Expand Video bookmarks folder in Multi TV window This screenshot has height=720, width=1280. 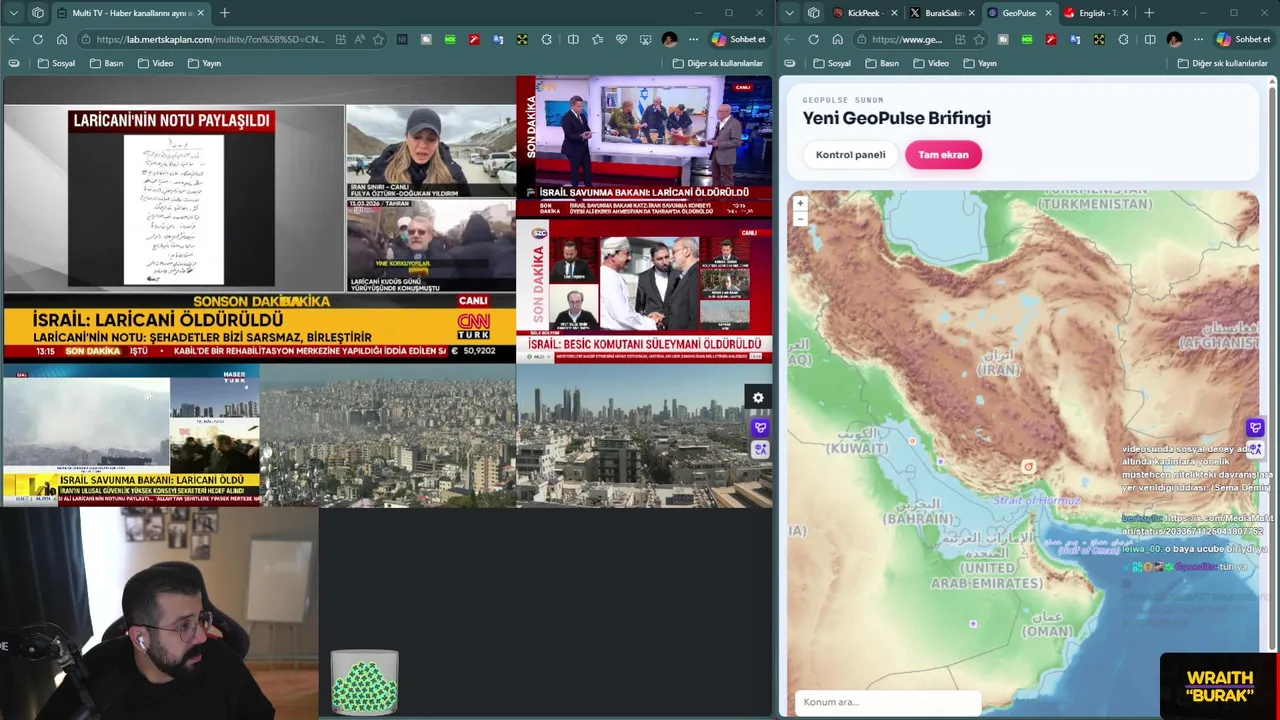[155, 63]
